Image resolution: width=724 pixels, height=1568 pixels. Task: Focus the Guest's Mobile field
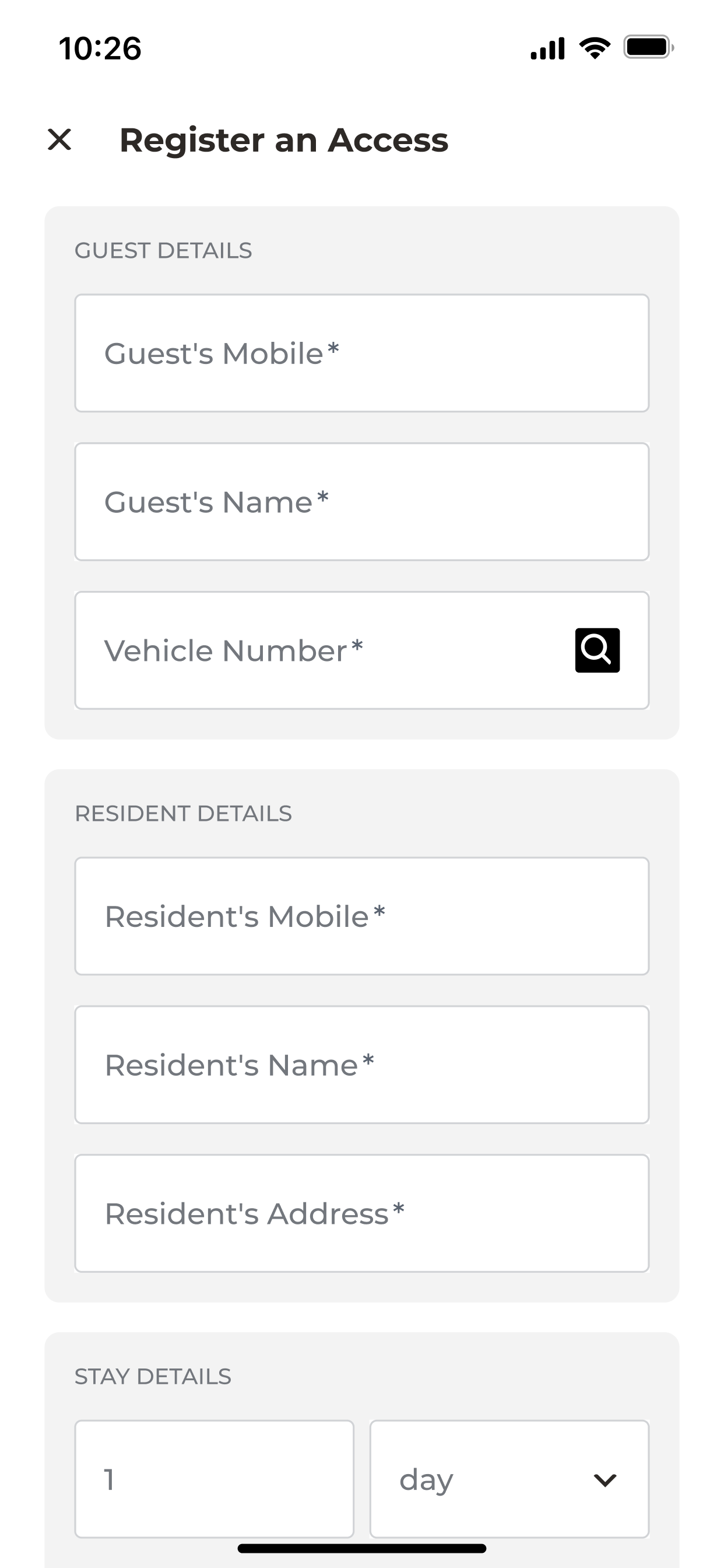coord(362,353)
